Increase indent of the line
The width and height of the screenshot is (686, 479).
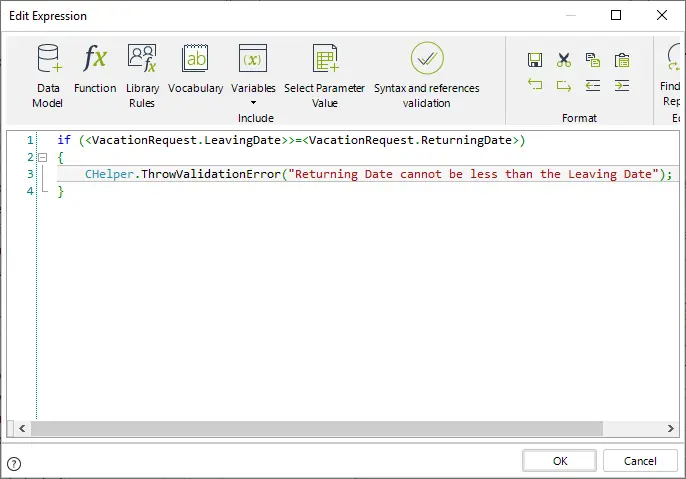(622, 85)
